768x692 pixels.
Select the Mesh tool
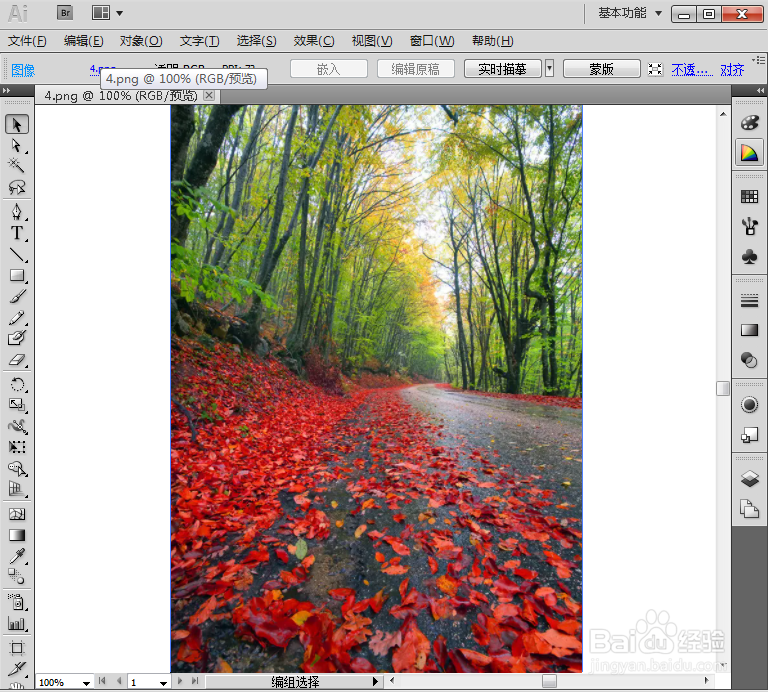pos(17,514)
